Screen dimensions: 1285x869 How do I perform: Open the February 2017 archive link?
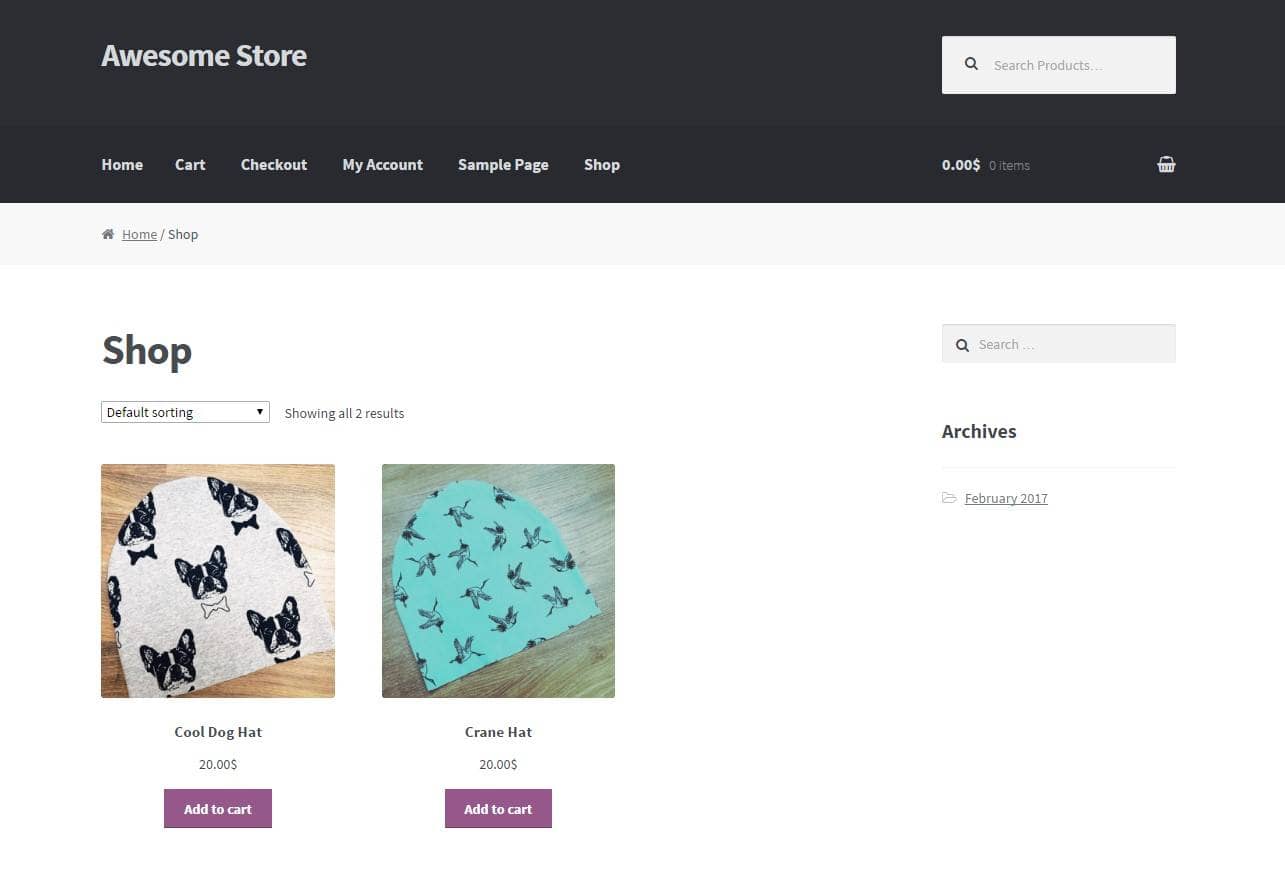[1006, 498]
